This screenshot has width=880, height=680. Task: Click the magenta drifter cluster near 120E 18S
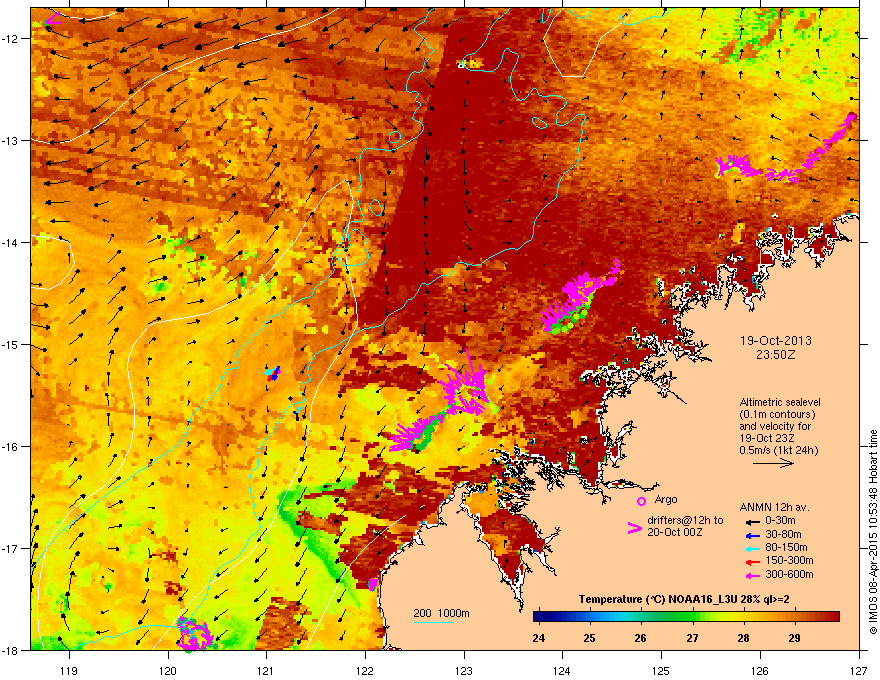tap(195, 634)
